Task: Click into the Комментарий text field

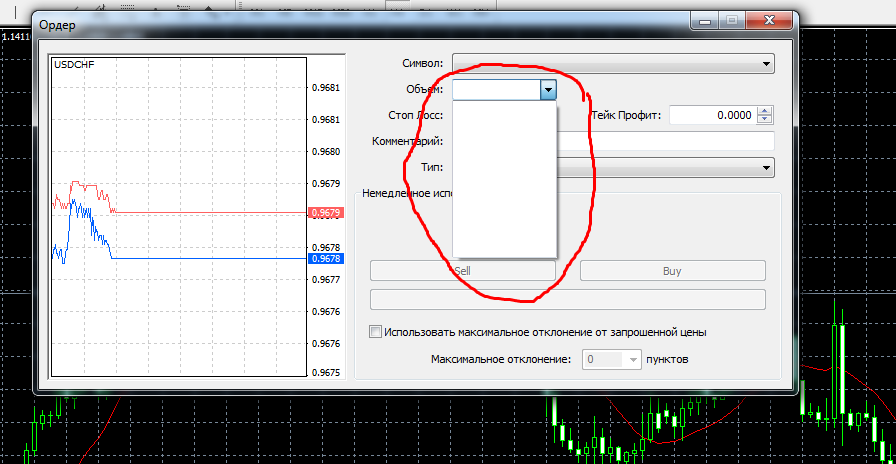Action: click(666, 141)
